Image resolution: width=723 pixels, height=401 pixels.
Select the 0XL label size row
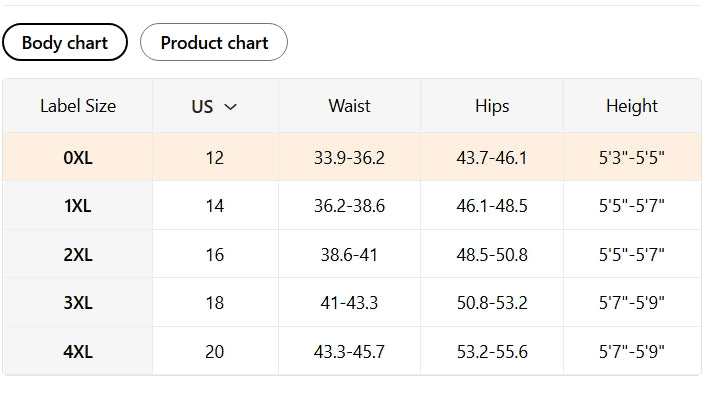(78, 157)
